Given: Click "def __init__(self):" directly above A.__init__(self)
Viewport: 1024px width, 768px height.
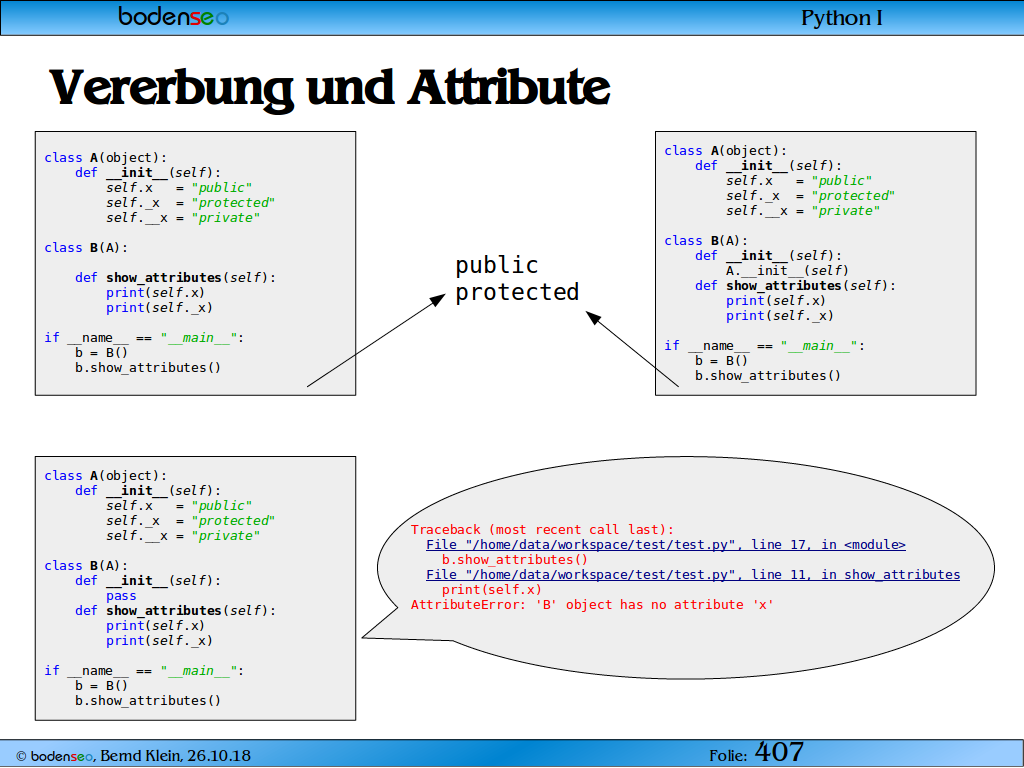Looking at the screenshot, I should click(x=768, y=255).
